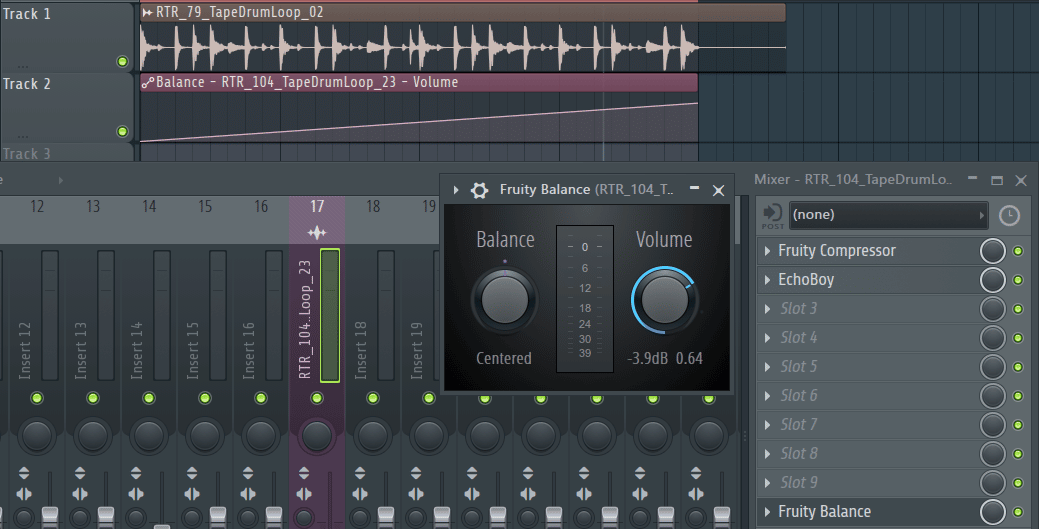Click the POST input routing icon

coord(772,215)
